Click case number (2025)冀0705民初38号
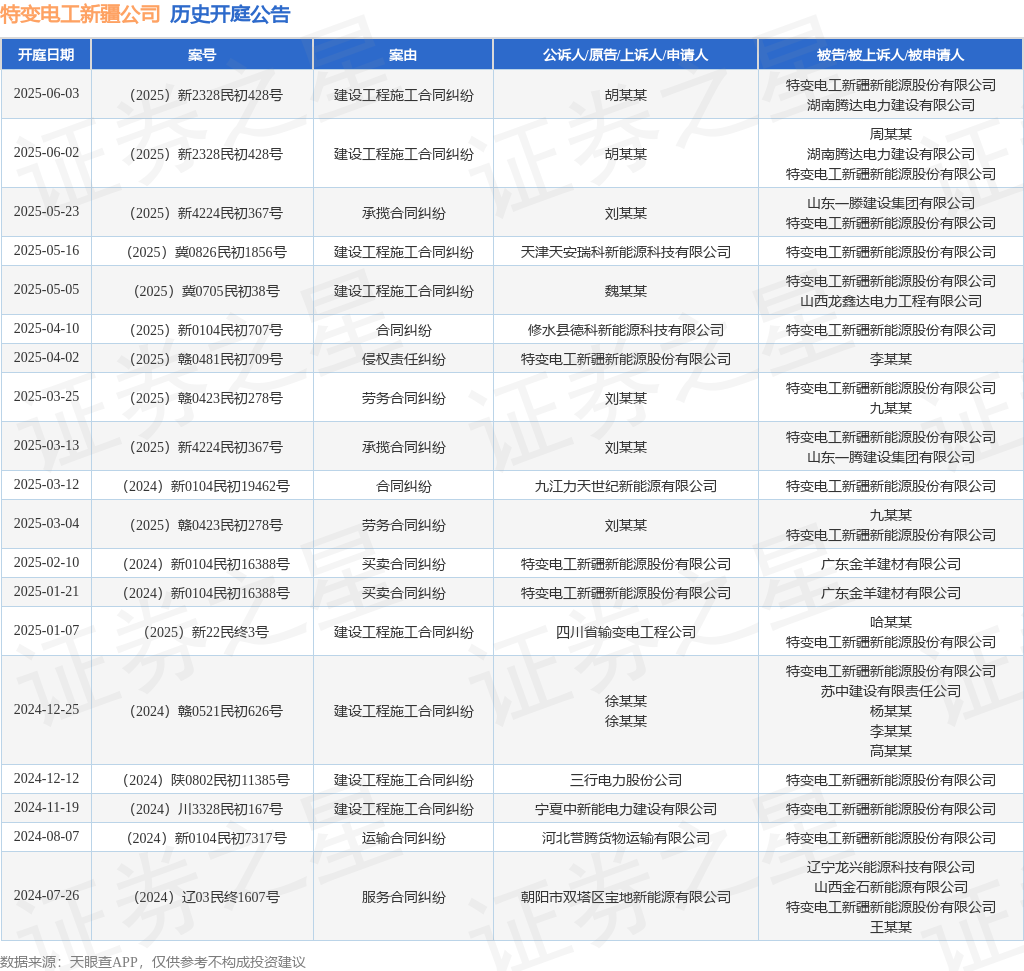1024x971 pixels. [206, 291]
